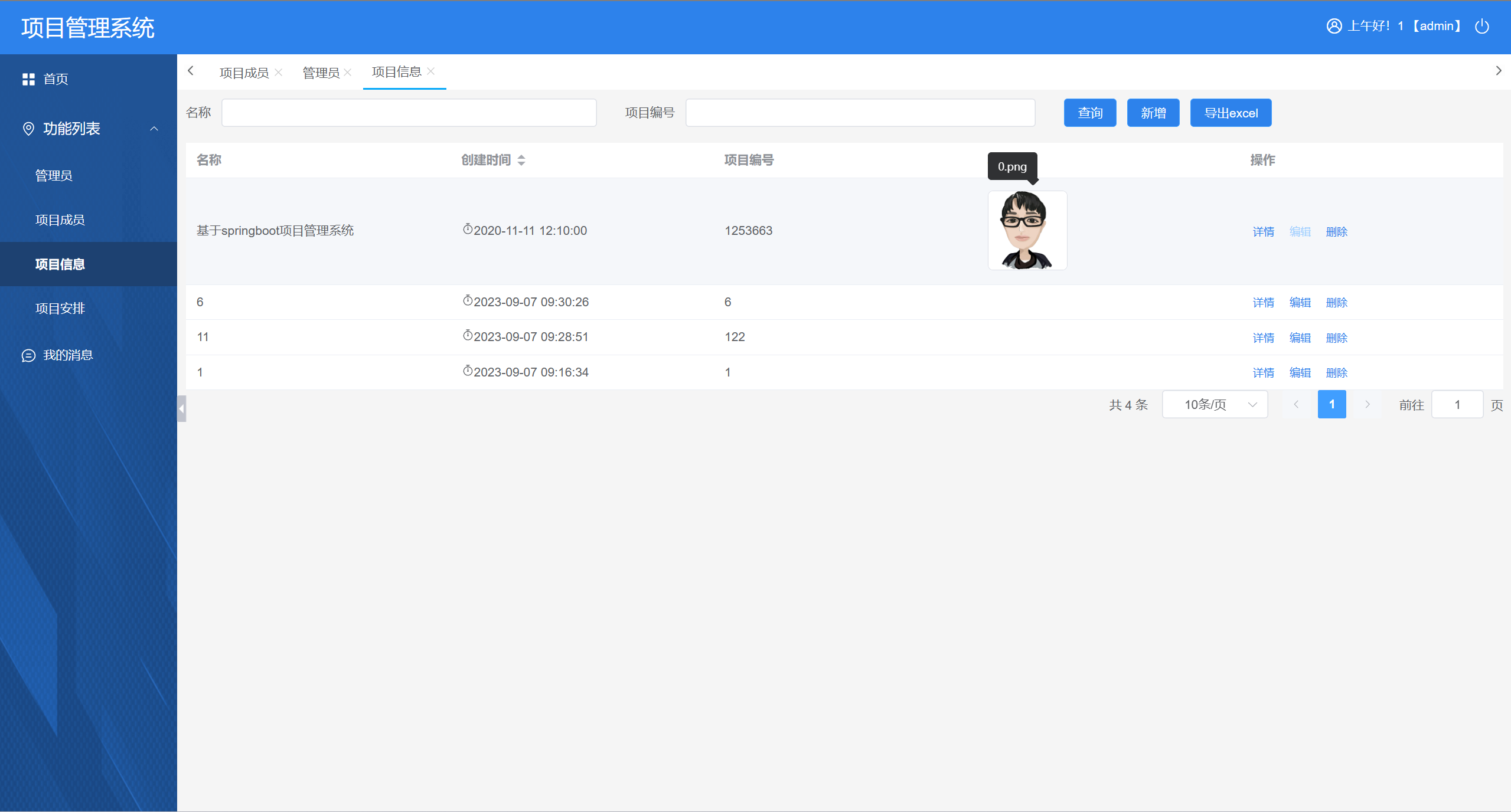Close the 项目成员 tab

click(279, 72)
